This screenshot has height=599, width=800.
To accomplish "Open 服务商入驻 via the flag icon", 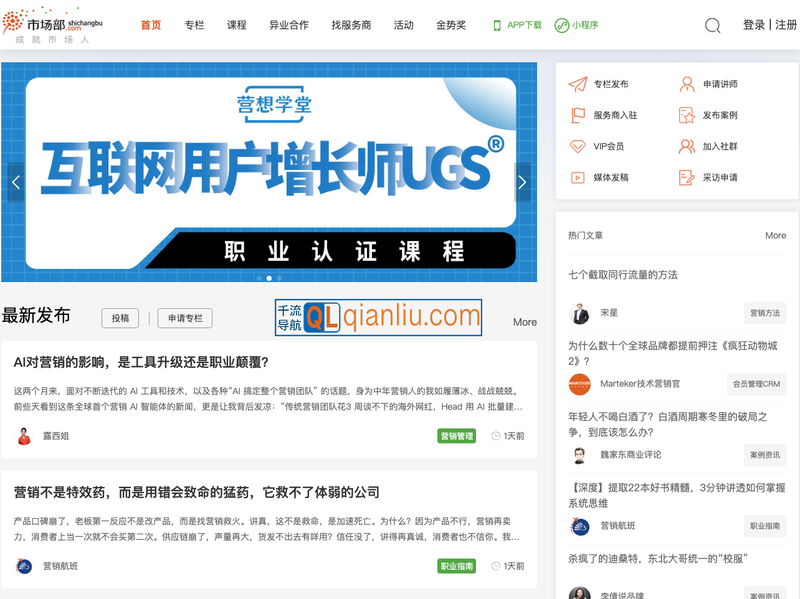I will coord(578,116).
